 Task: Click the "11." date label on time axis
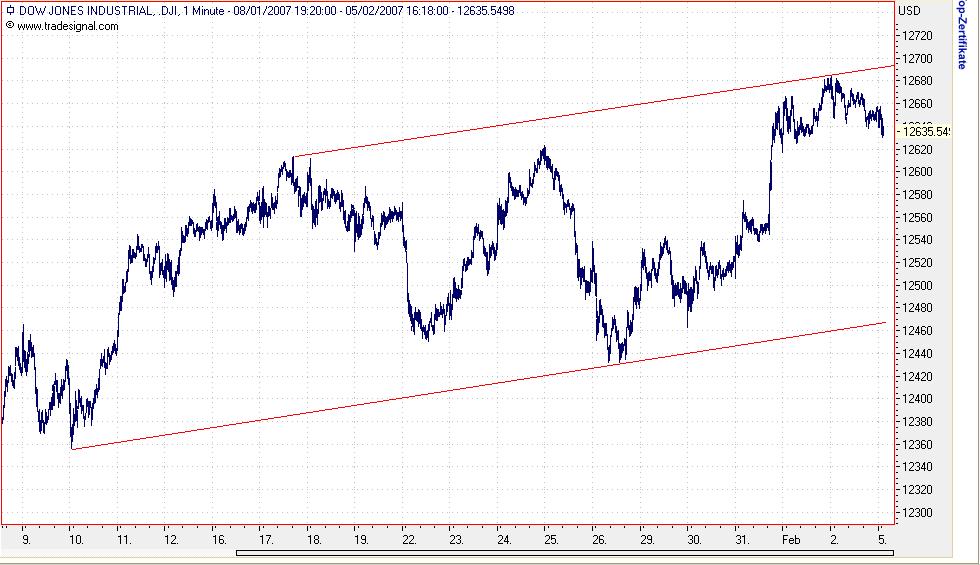click(x=124, y=539)
